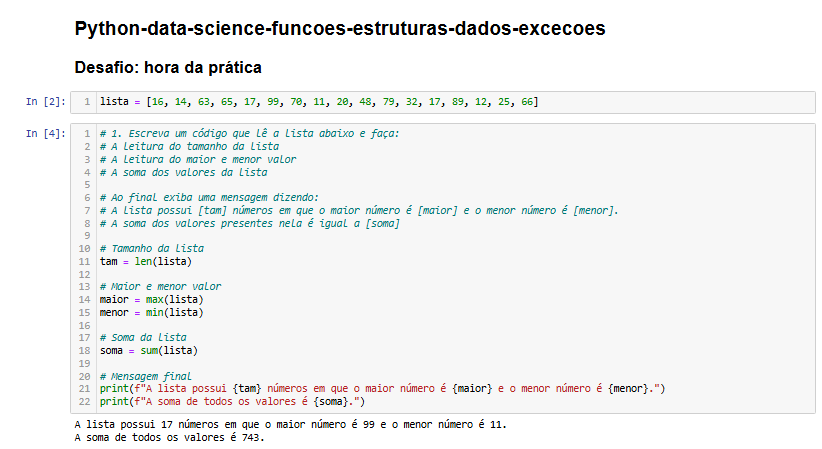Click the "# Tamanho da lista" comment
This screenshot has width=822, height=449.
pos(151,248)
